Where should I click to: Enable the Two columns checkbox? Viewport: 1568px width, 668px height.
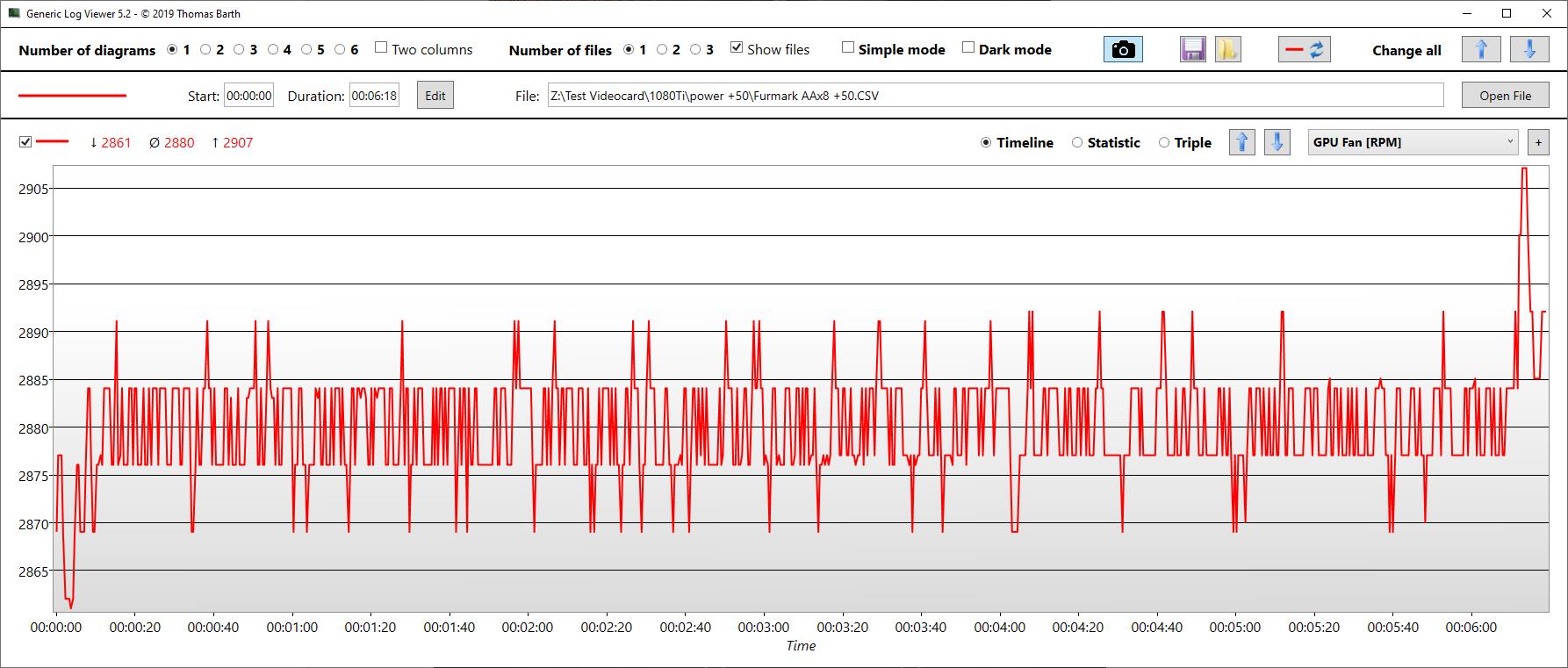pyautogui.click(x=381, y=48)
